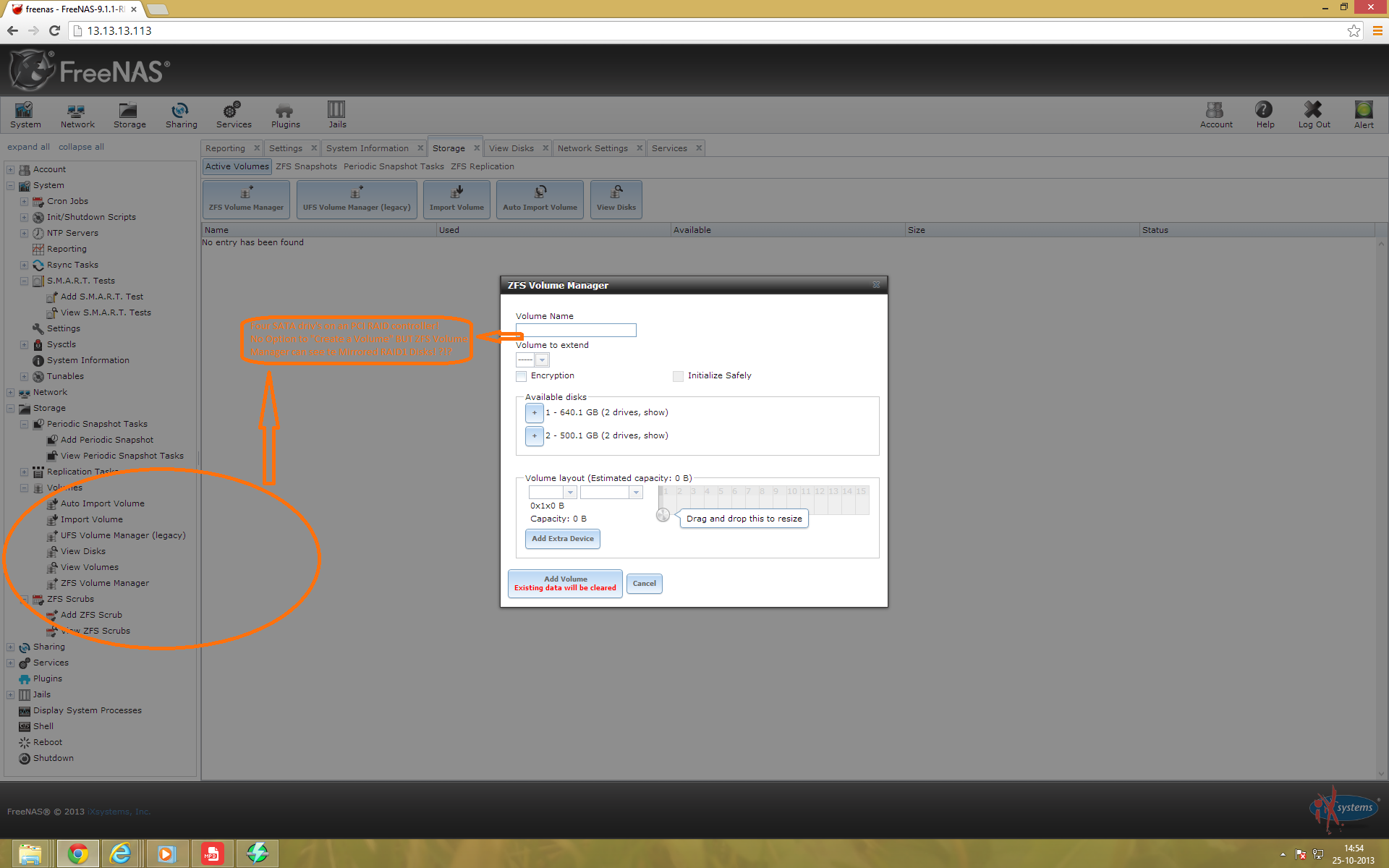Click the collapse all link
1389x868 pixels.
pos(81,147)
